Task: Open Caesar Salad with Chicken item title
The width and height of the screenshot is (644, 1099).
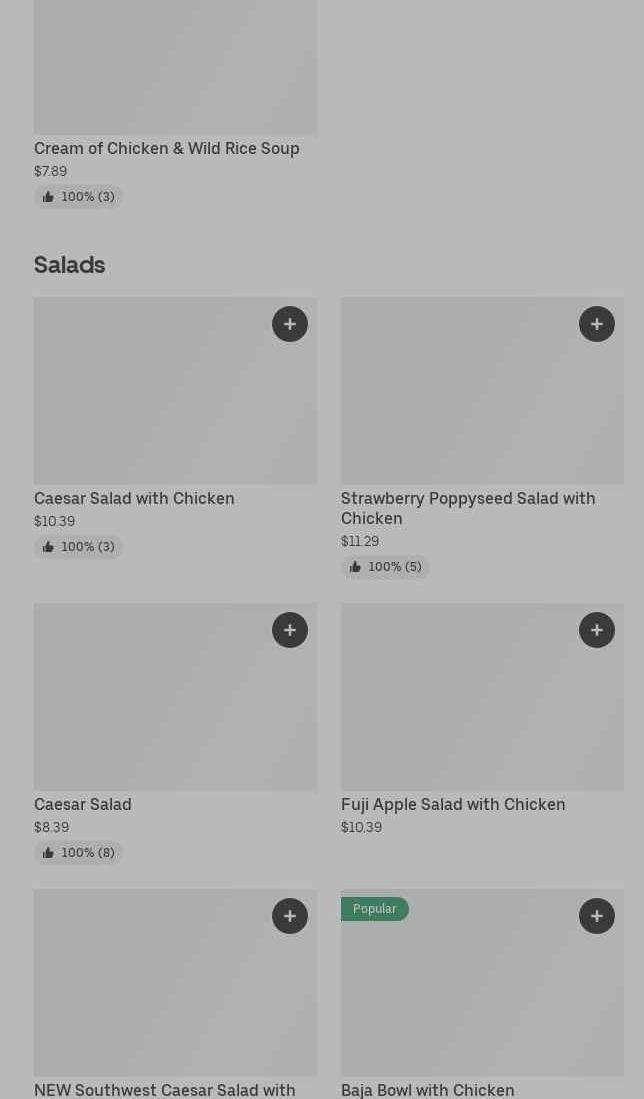Action: (134, 498)
